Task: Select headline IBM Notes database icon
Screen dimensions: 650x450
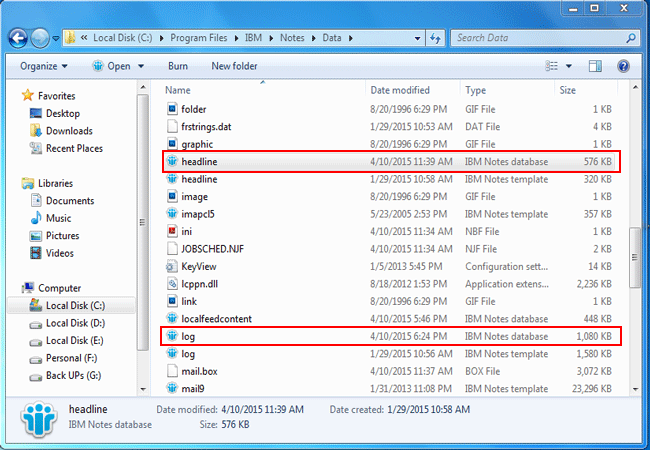Action: (x=172, y=161)
